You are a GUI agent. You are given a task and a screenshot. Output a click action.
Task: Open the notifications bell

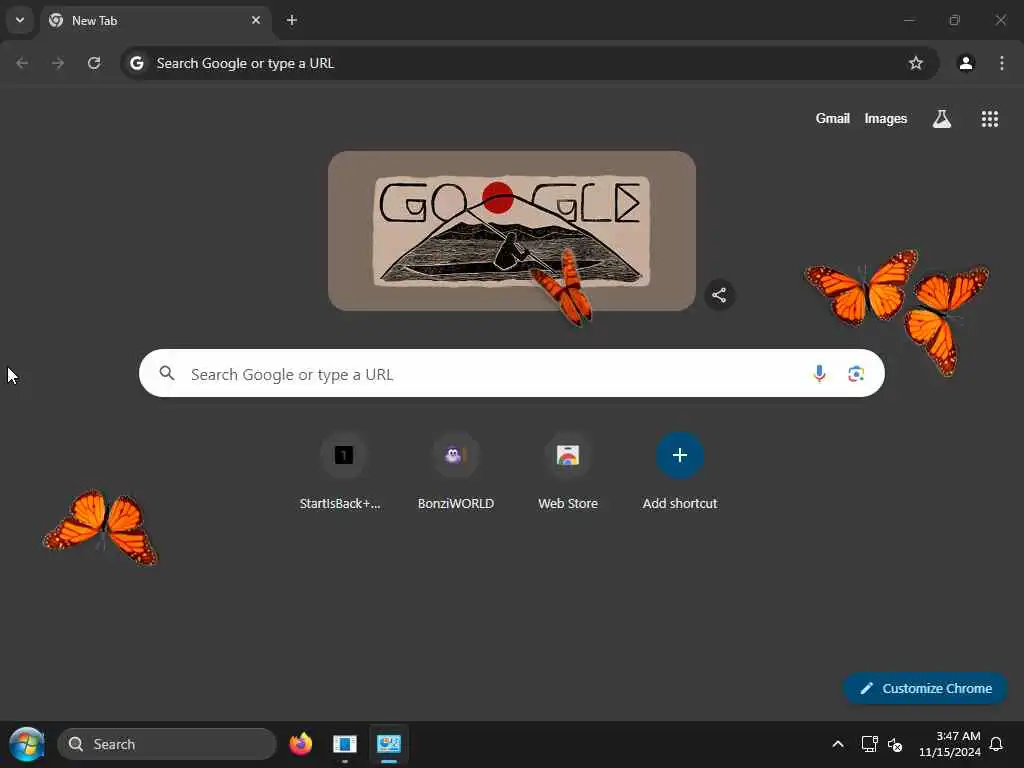(x=997, y=744)
